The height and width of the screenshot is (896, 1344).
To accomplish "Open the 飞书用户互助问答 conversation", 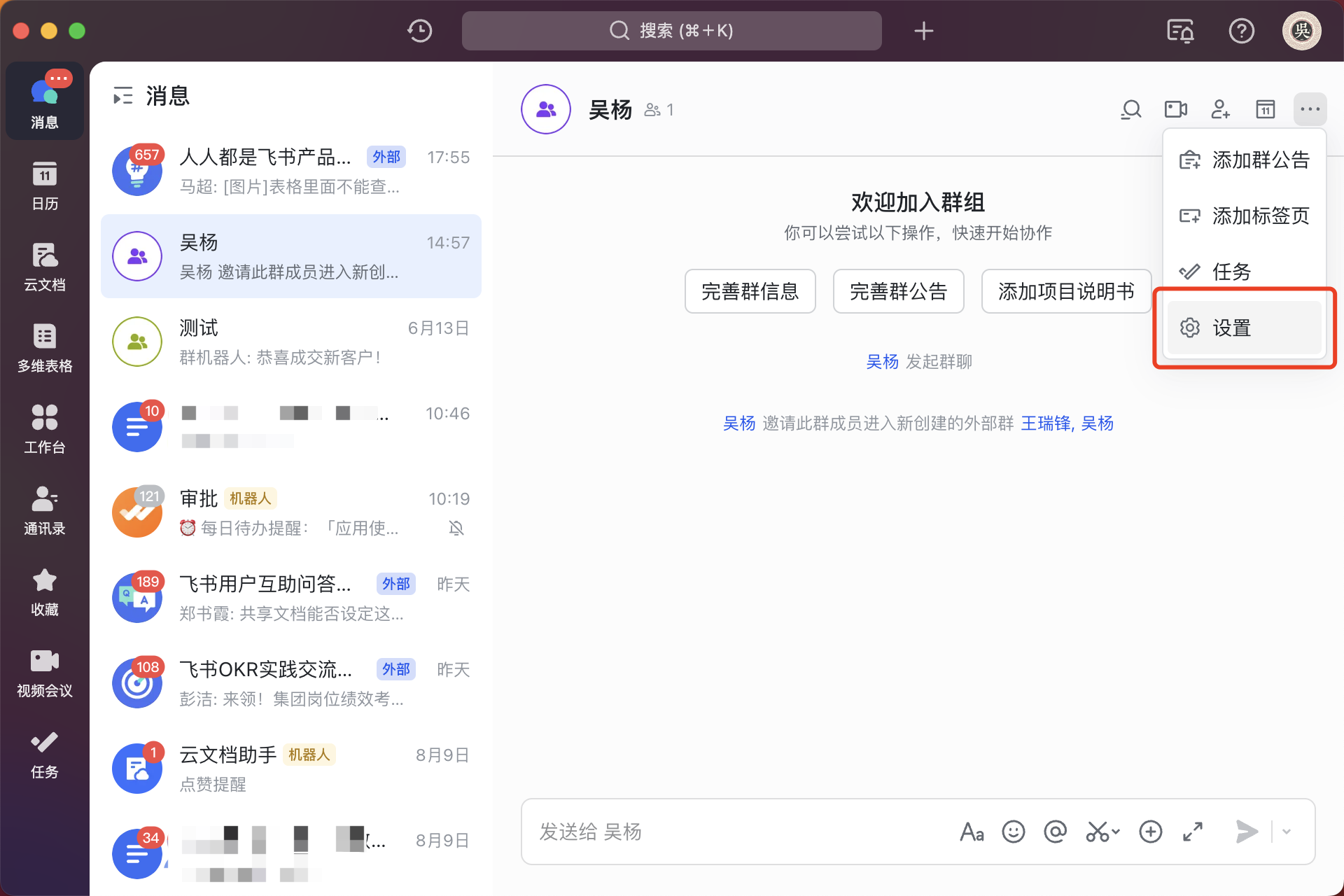I will pos(291,598).
